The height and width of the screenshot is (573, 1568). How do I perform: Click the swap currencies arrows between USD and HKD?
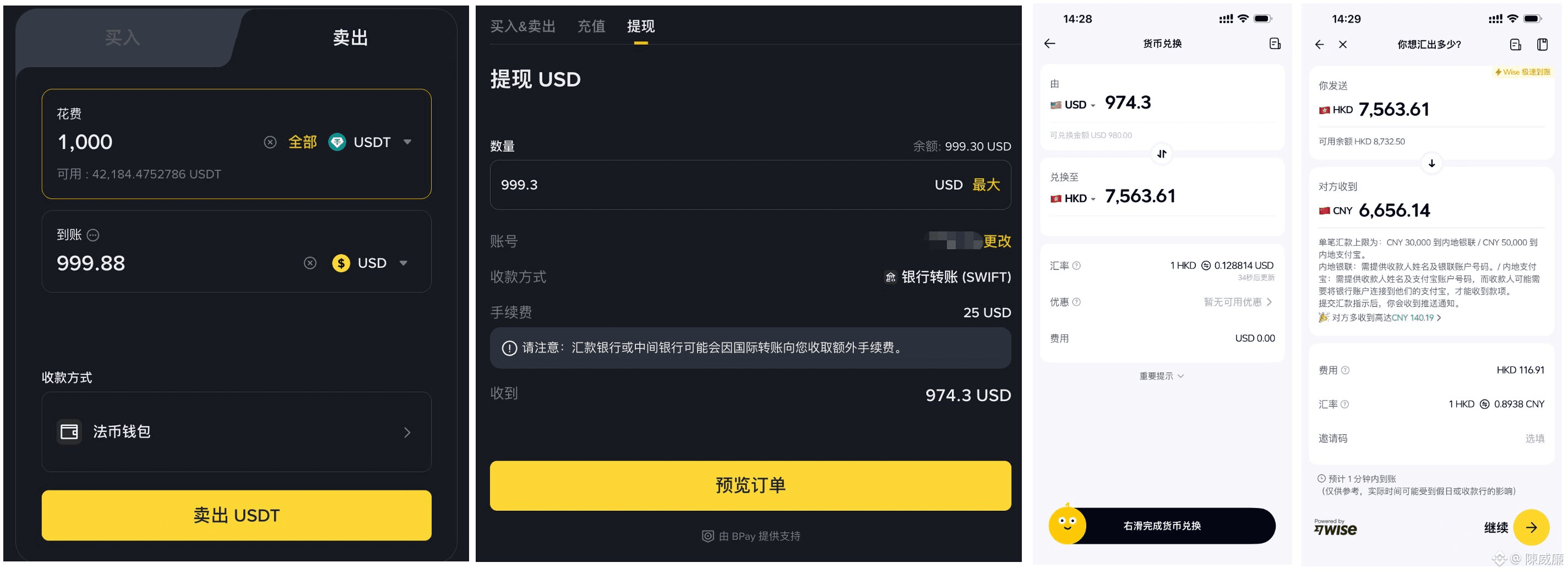[1161, 154]
